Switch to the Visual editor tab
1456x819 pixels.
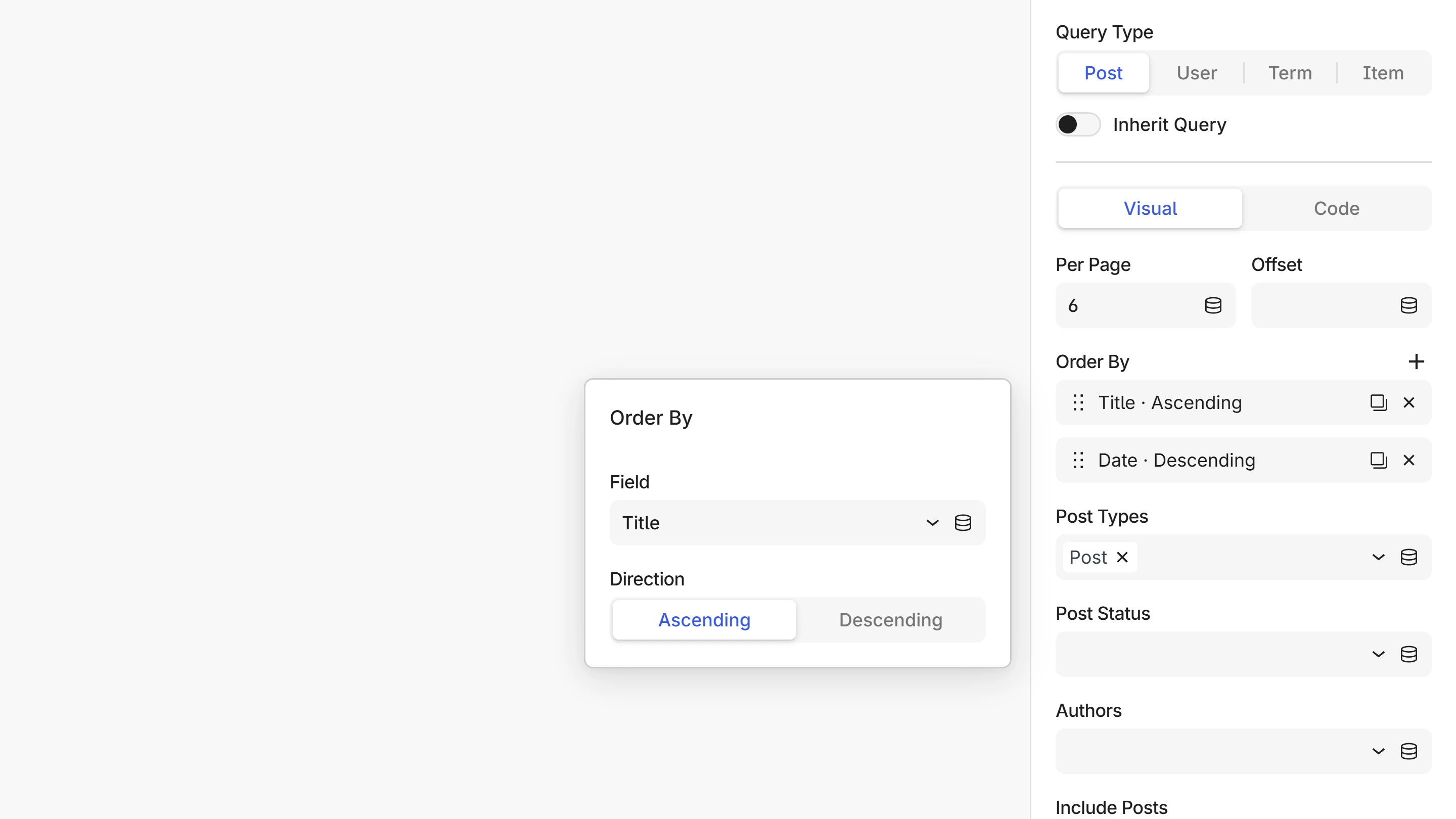click(1150, 209)
